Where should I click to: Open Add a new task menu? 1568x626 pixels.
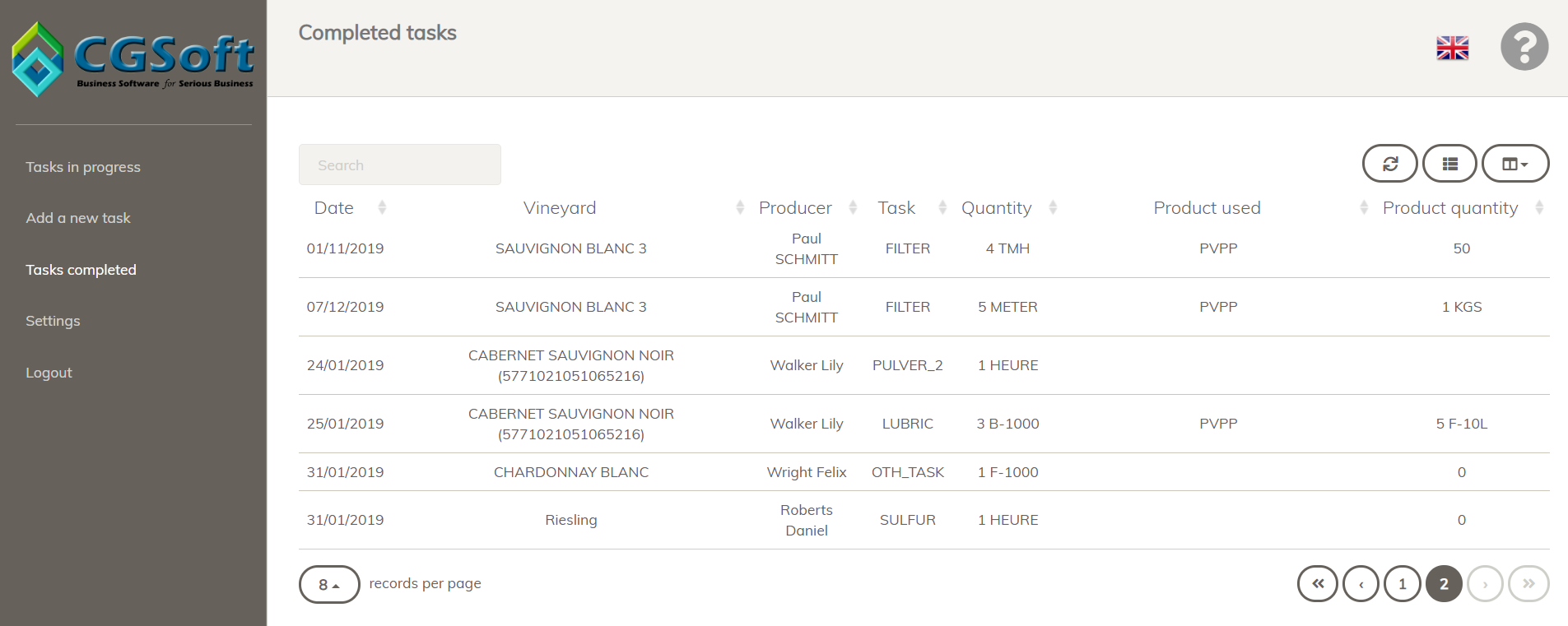tap(78, 218)
